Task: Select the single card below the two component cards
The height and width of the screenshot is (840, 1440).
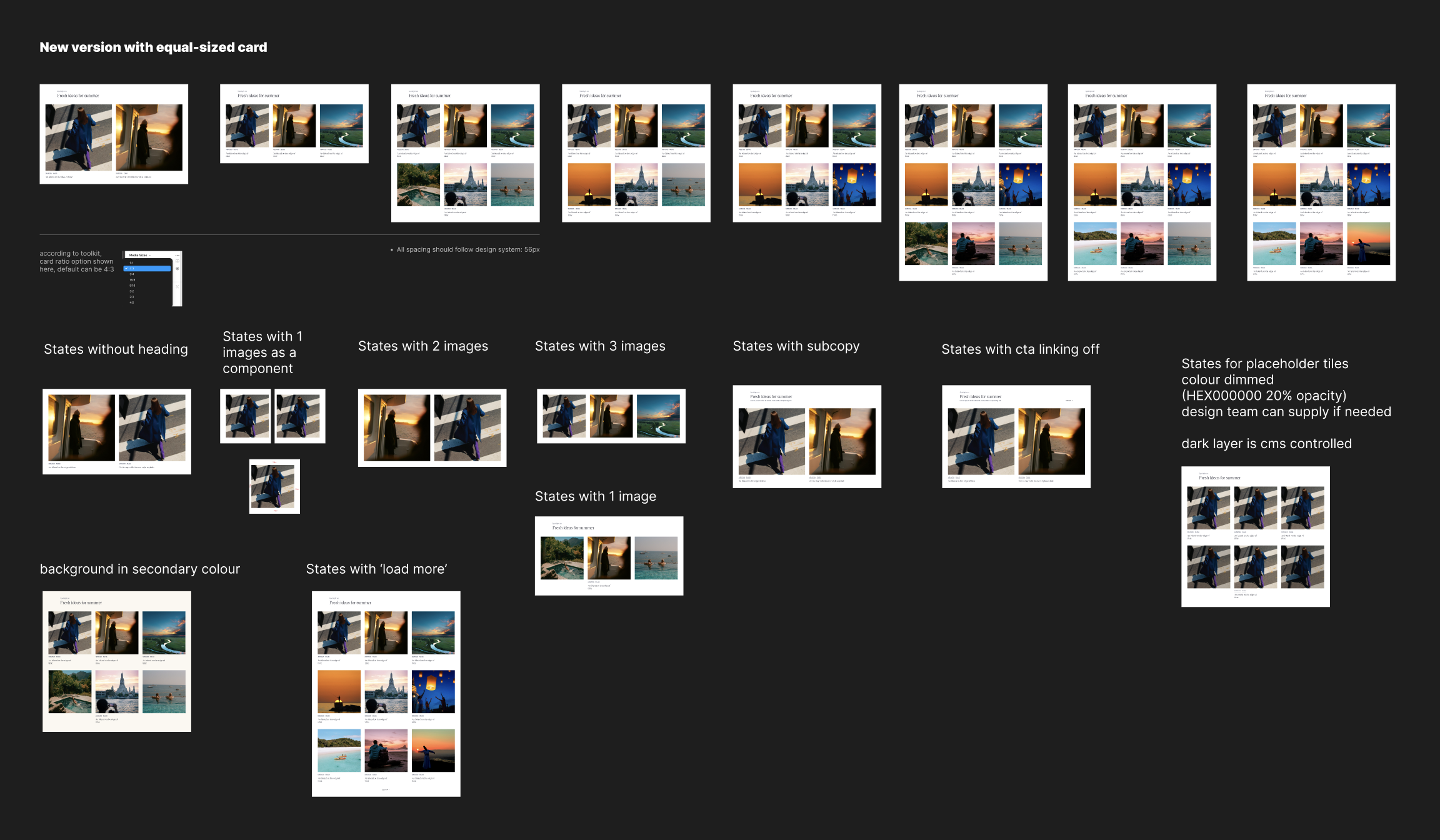Action: pos(274,486)
